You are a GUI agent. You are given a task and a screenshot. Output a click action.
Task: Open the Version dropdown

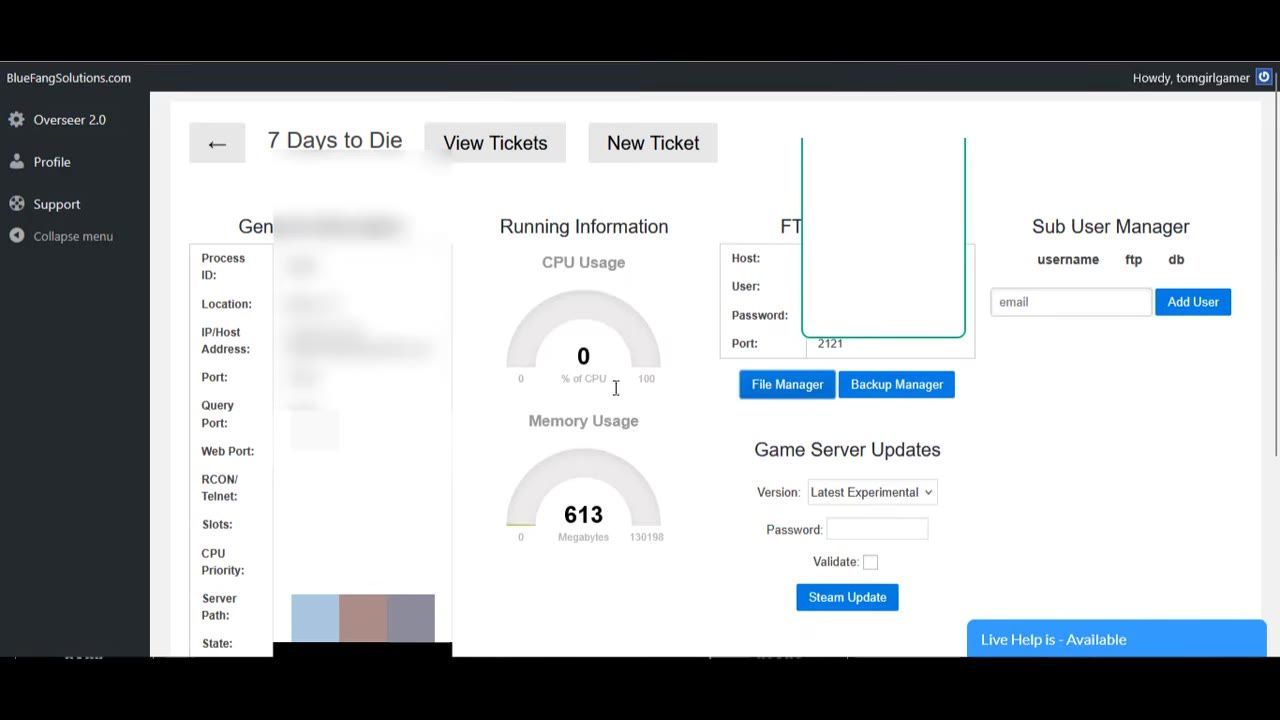point(872,492)
